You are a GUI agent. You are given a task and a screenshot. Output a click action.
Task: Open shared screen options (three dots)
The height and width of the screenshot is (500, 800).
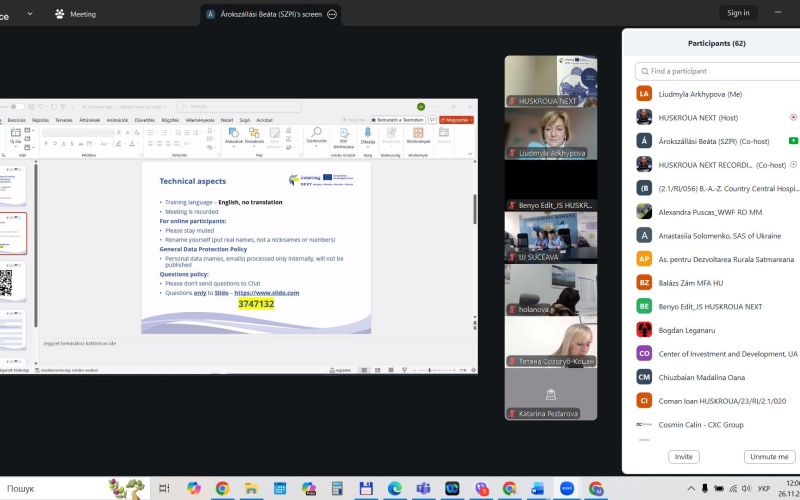click(332, 14)
